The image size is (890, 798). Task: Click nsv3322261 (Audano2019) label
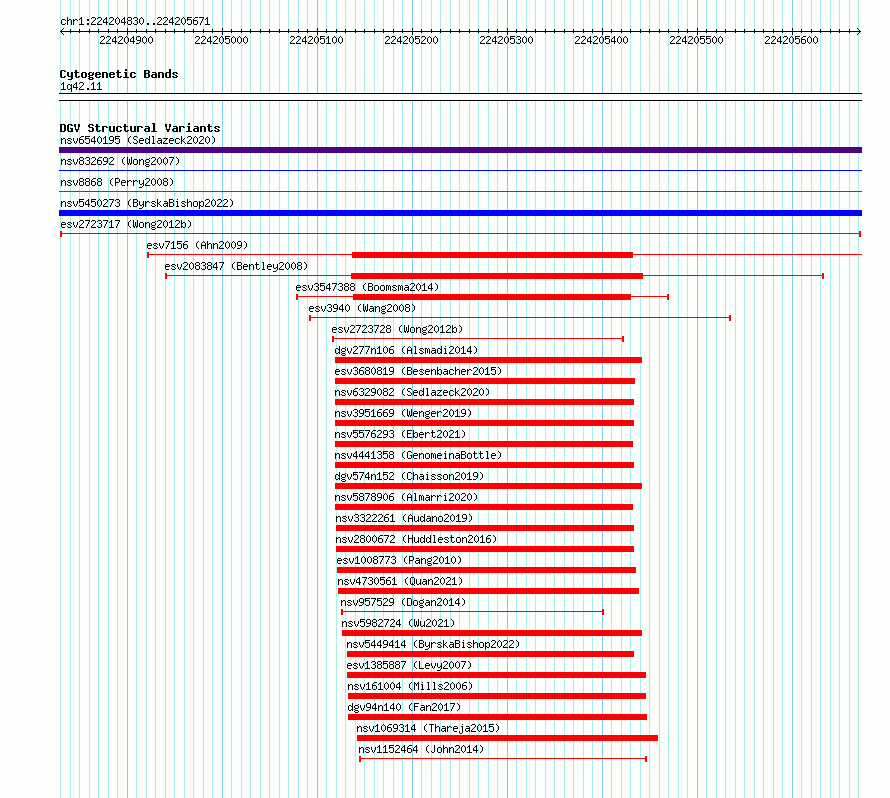click(404, 518)
